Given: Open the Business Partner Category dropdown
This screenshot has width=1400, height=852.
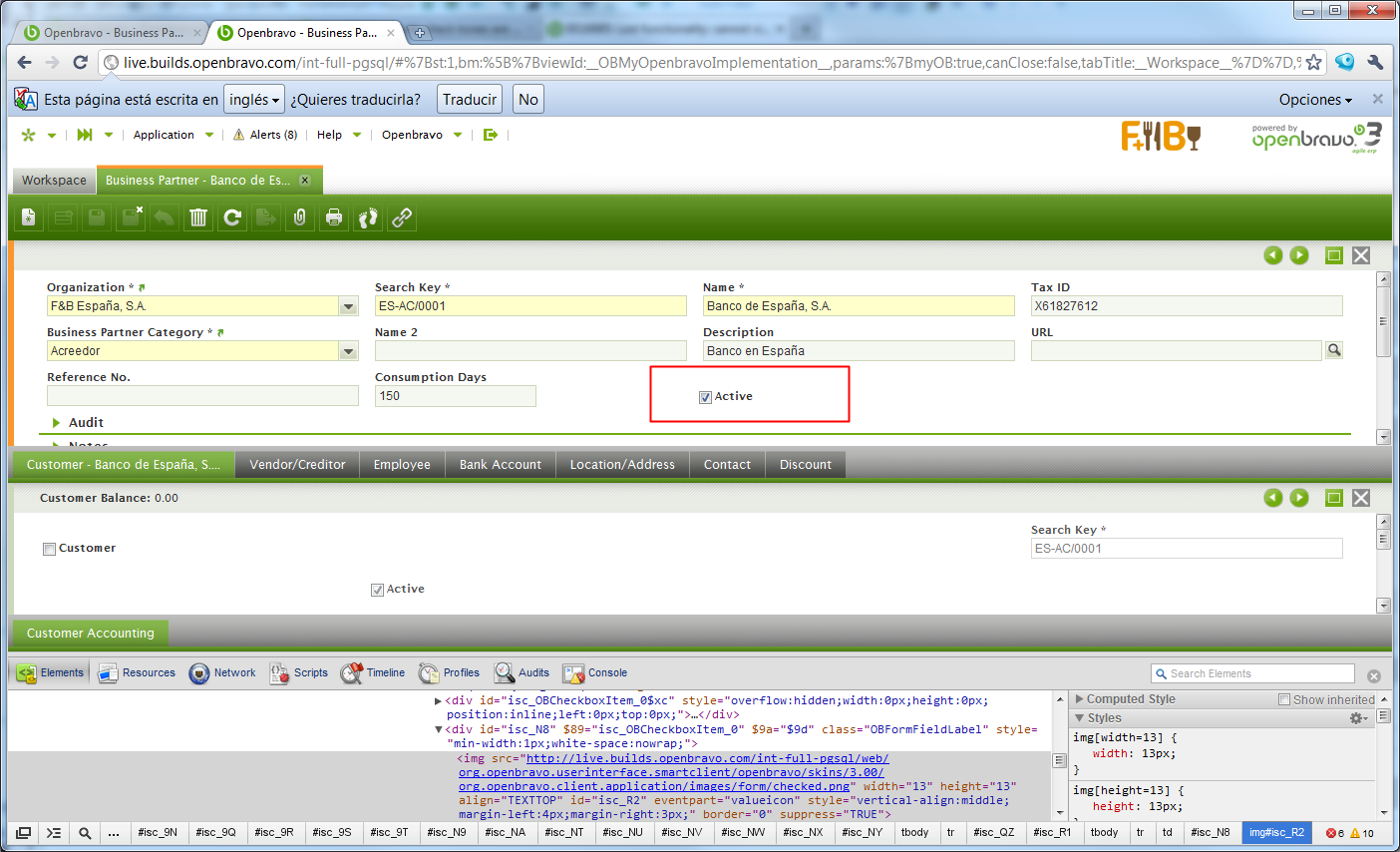Looking at the screenshot, I should (348, 351).
